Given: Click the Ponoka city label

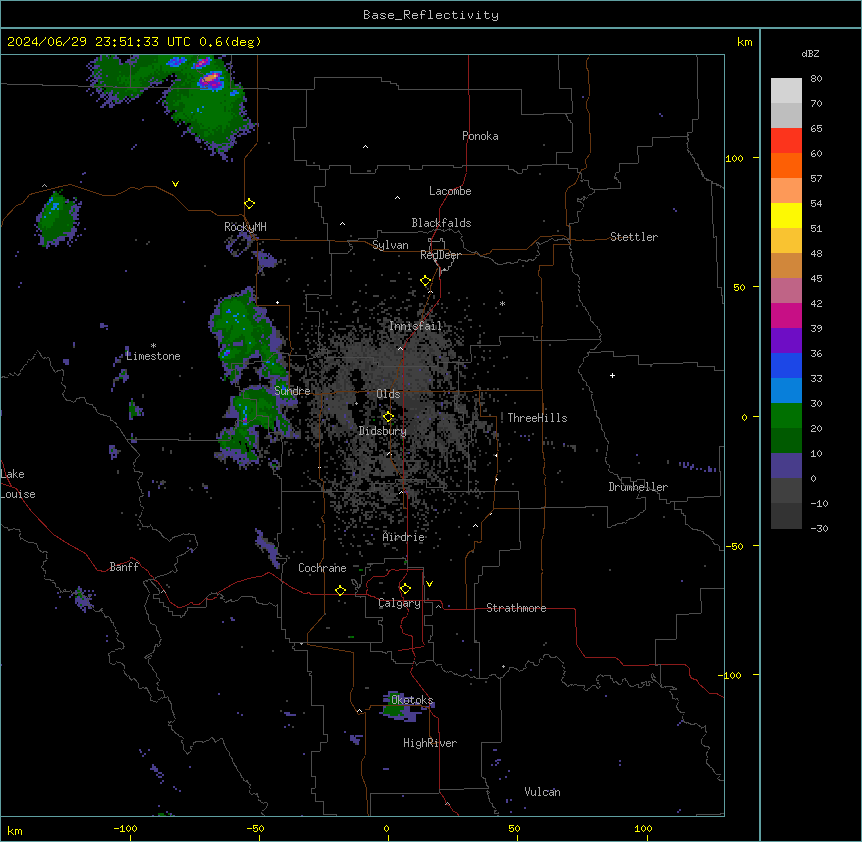Looking at the screenshot, I should pos(480,136).
